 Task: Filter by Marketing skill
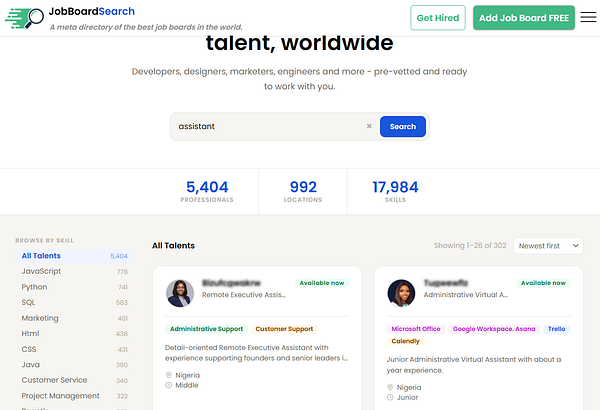click(75, 318)
